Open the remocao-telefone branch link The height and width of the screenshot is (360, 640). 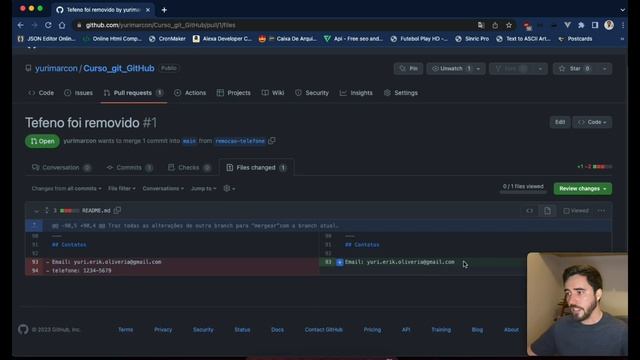(x=240, y=141)
